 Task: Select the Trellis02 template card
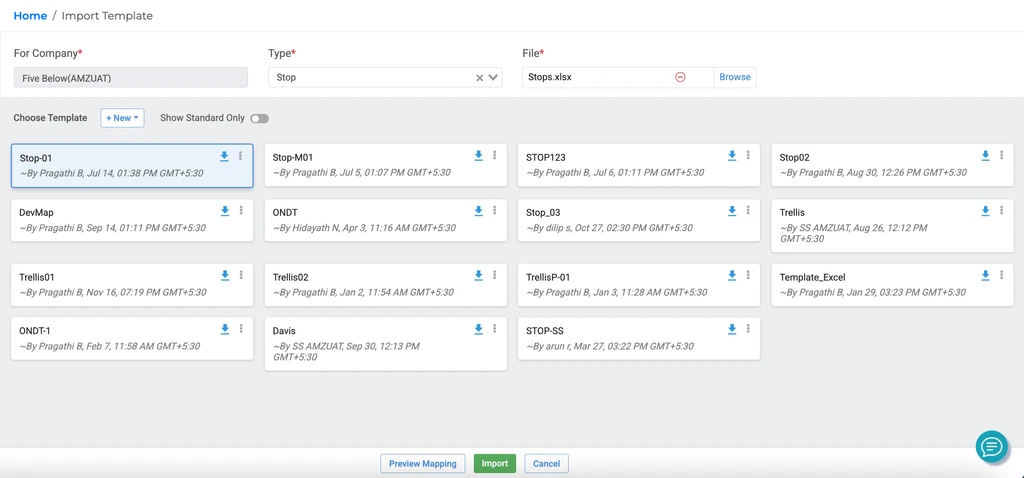[x=370, y=284]
